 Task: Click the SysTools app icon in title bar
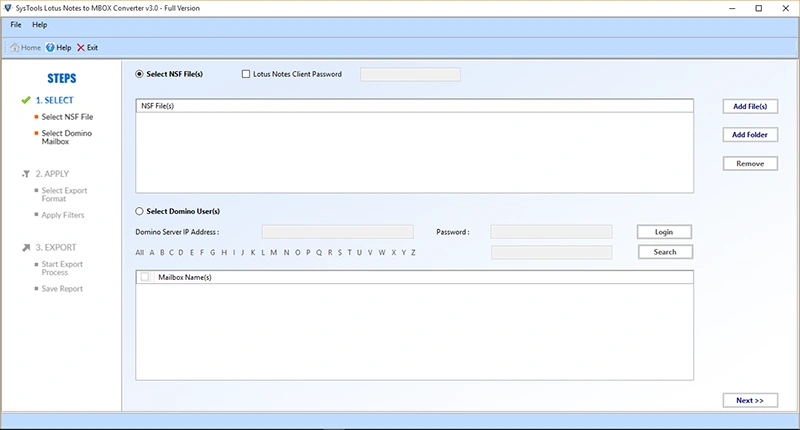click(8, 8)
